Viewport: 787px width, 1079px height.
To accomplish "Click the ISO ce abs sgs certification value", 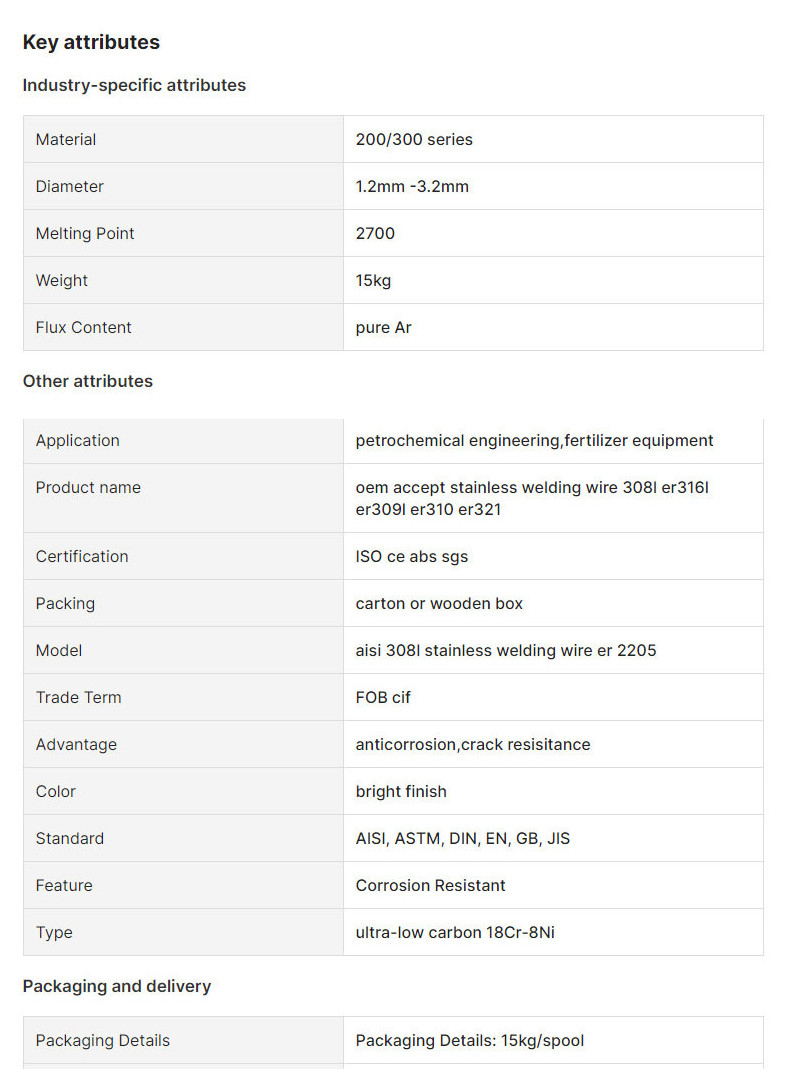I will point(411,556).
